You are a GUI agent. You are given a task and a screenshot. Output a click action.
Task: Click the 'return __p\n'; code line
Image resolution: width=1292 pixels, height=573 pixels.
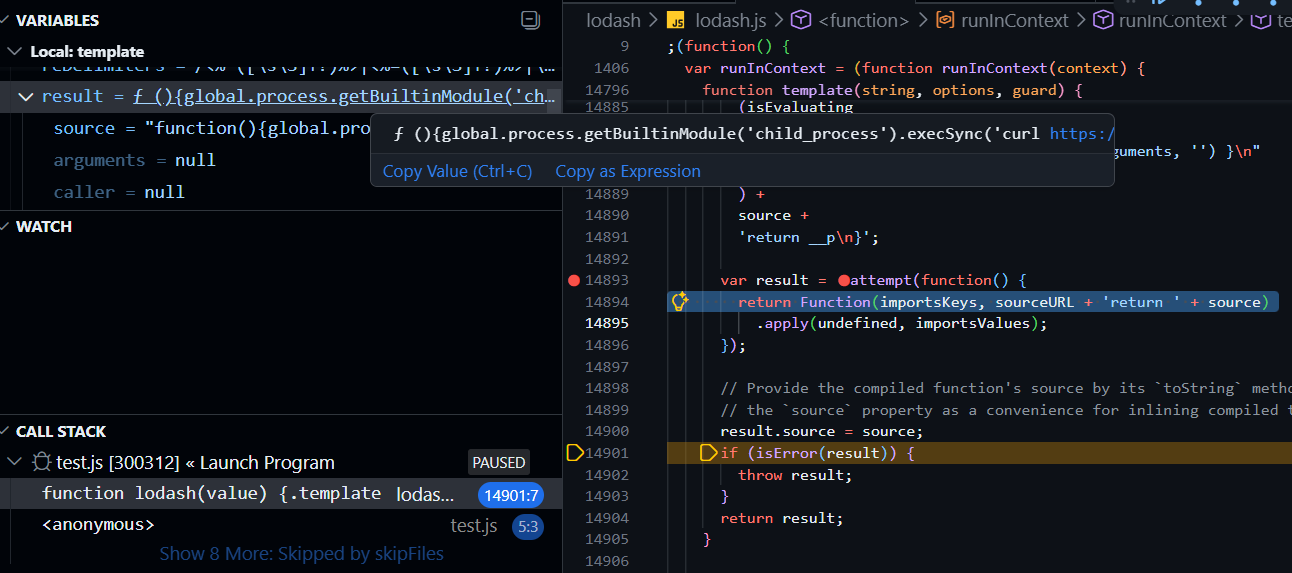[x=807, y=237]
